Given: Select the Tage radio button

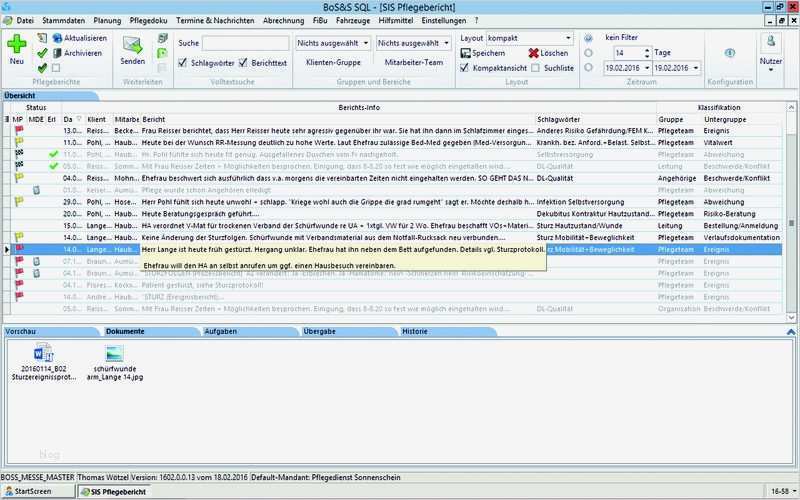Looking at the screenshot, I should click(x=588, y=53).
